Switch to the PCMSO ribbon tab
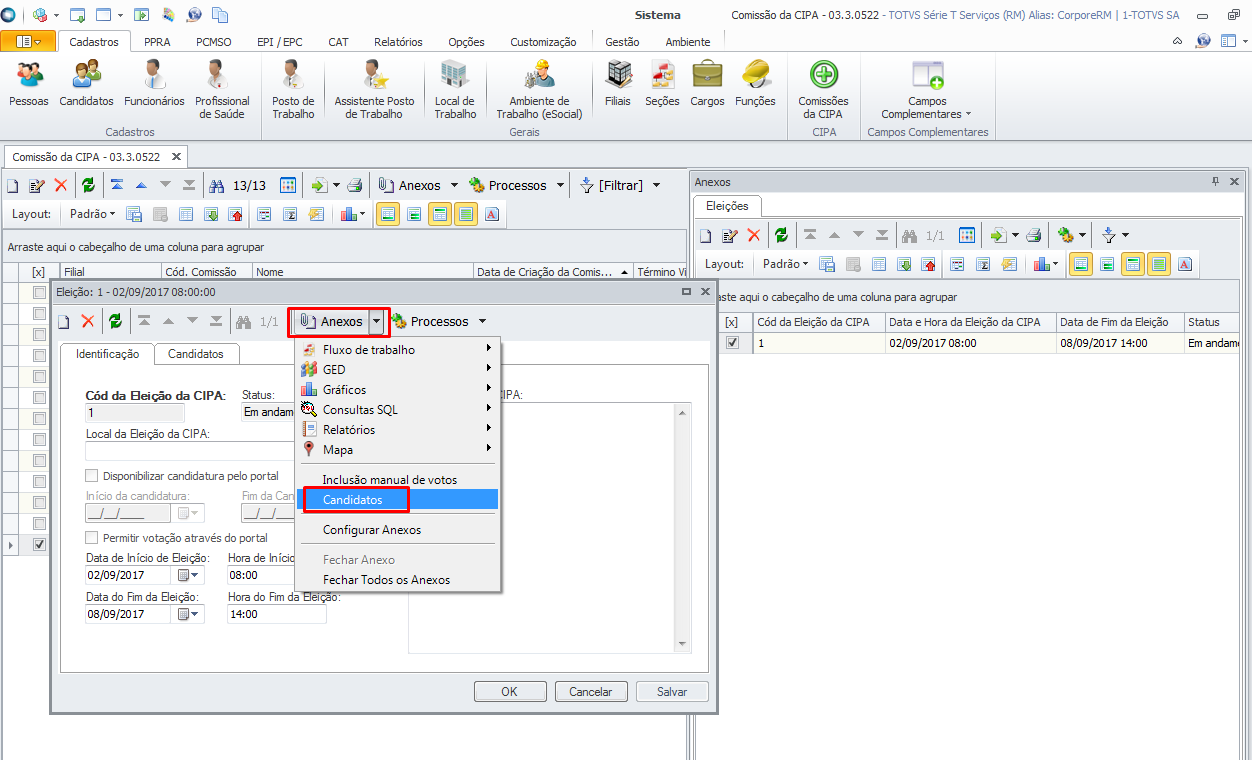Viewport: 1252px width, 760px height. pos(213,42)
